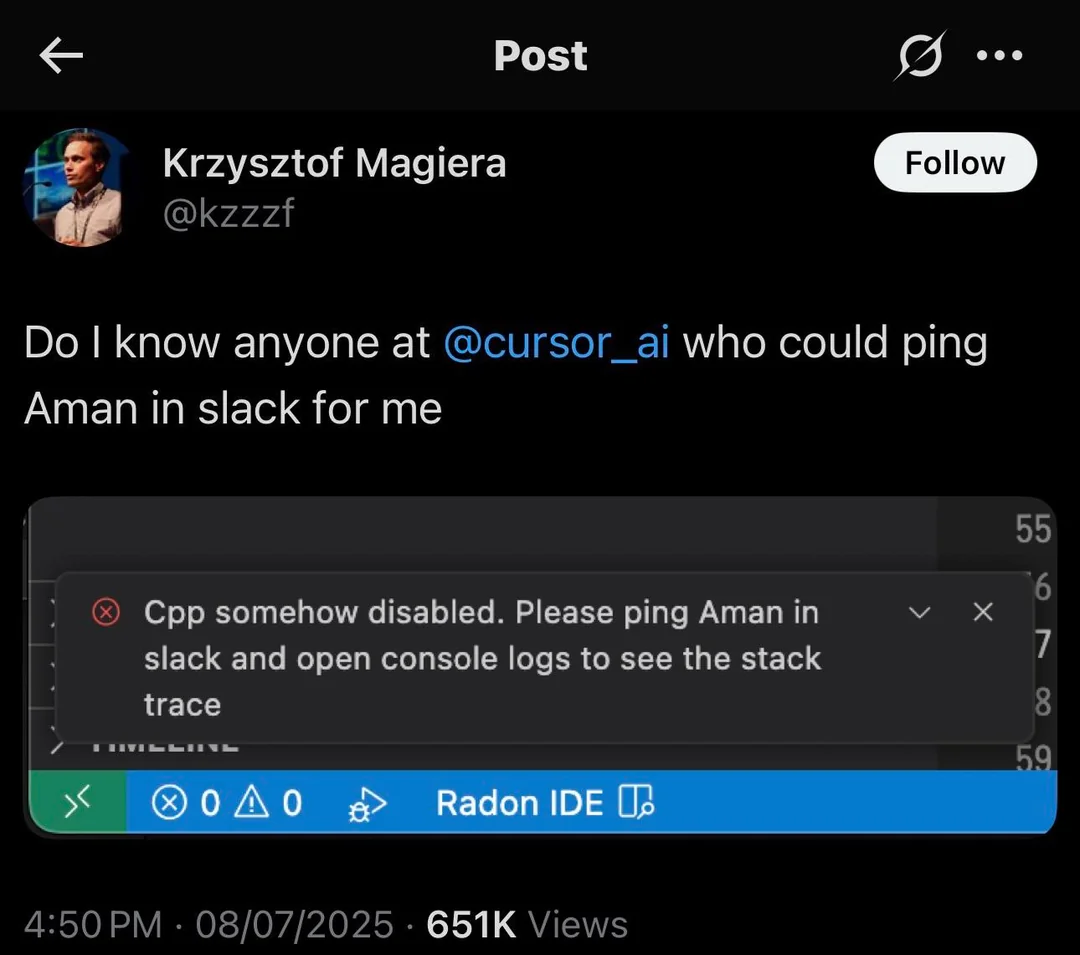Expand the TIMELINE section chevron
The image size is (1080, 955).
pyautogui.click(x=57, y=746)
